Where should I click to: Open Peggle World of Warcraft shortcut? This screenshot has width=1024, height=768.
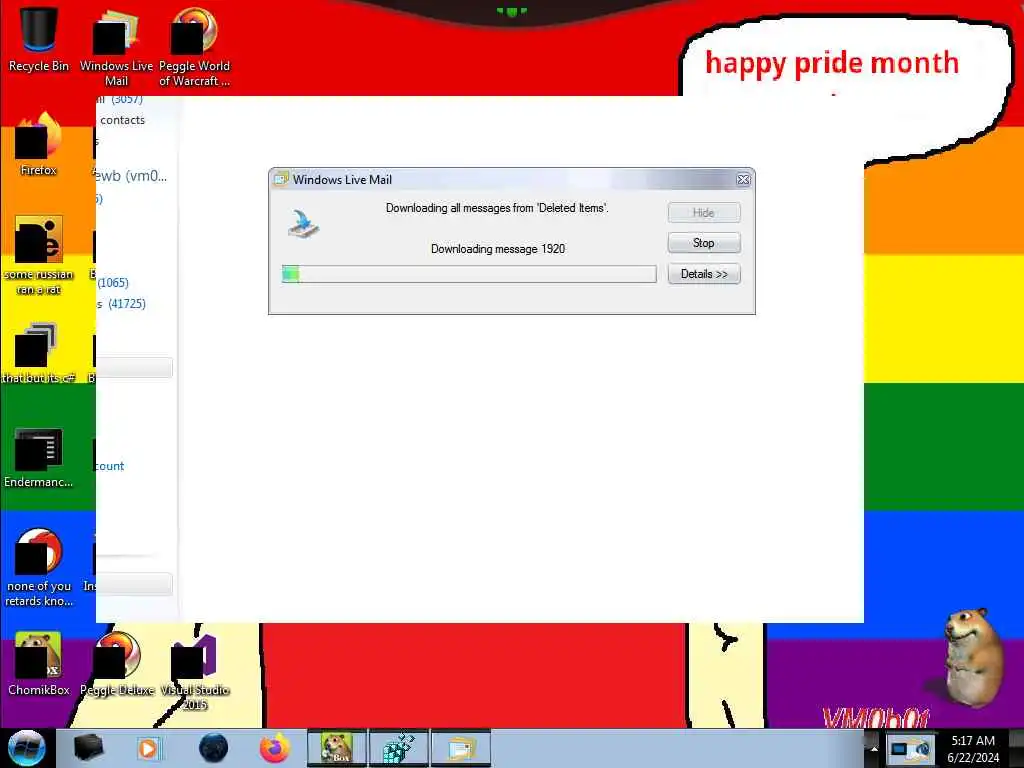coord(194,46)
